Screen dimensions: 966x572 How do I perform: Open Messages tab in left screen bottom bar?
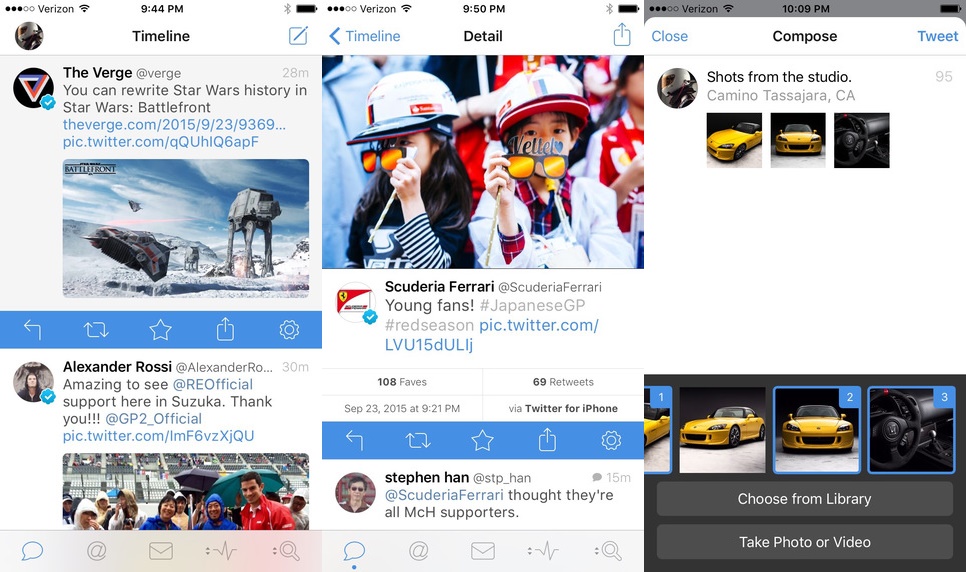tap(161, 550)
